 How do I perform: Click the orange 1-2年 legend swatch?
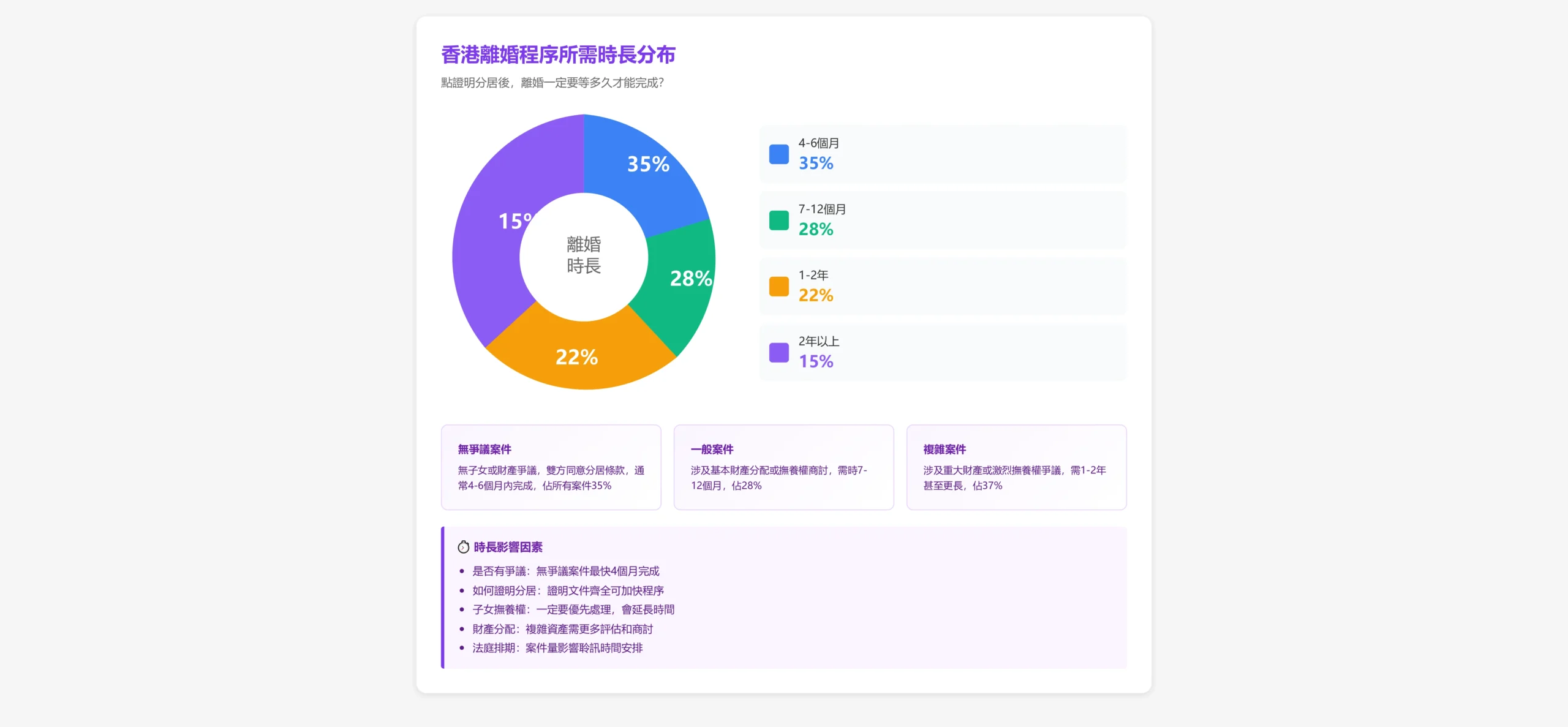[778, 286]
